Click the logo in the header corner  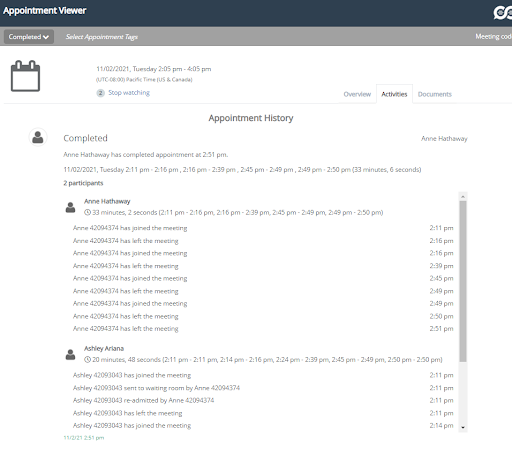coord(503,13)
